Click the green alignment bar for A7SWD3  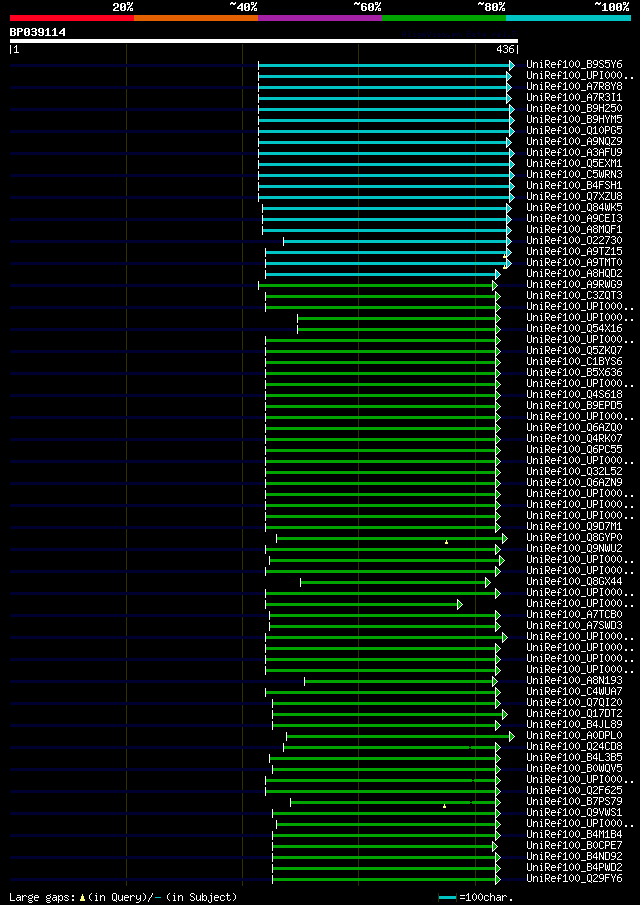pos(382,626)
